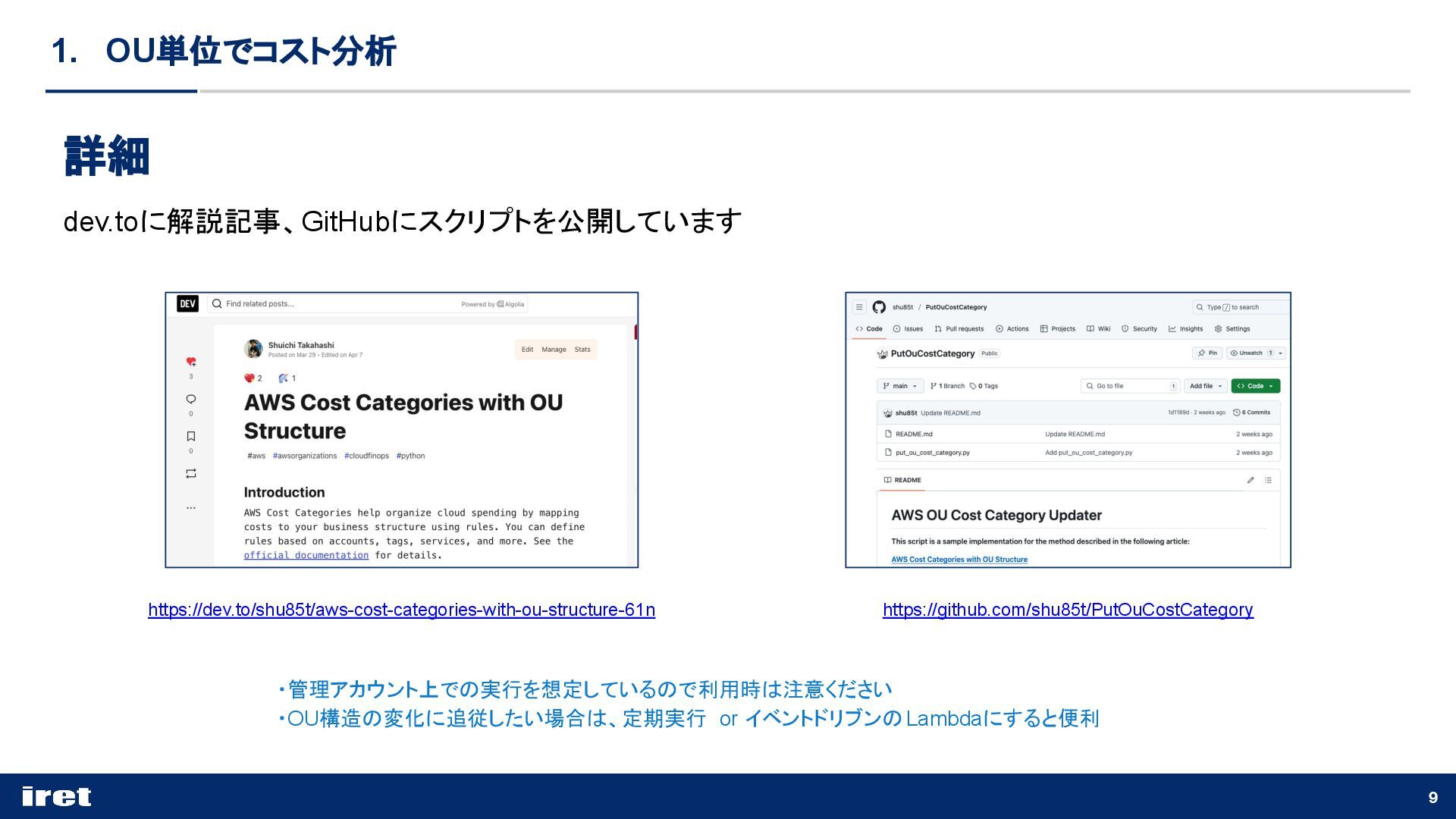Click the GitHub octocat logo

pyautogui.click(x=879, y=307)
